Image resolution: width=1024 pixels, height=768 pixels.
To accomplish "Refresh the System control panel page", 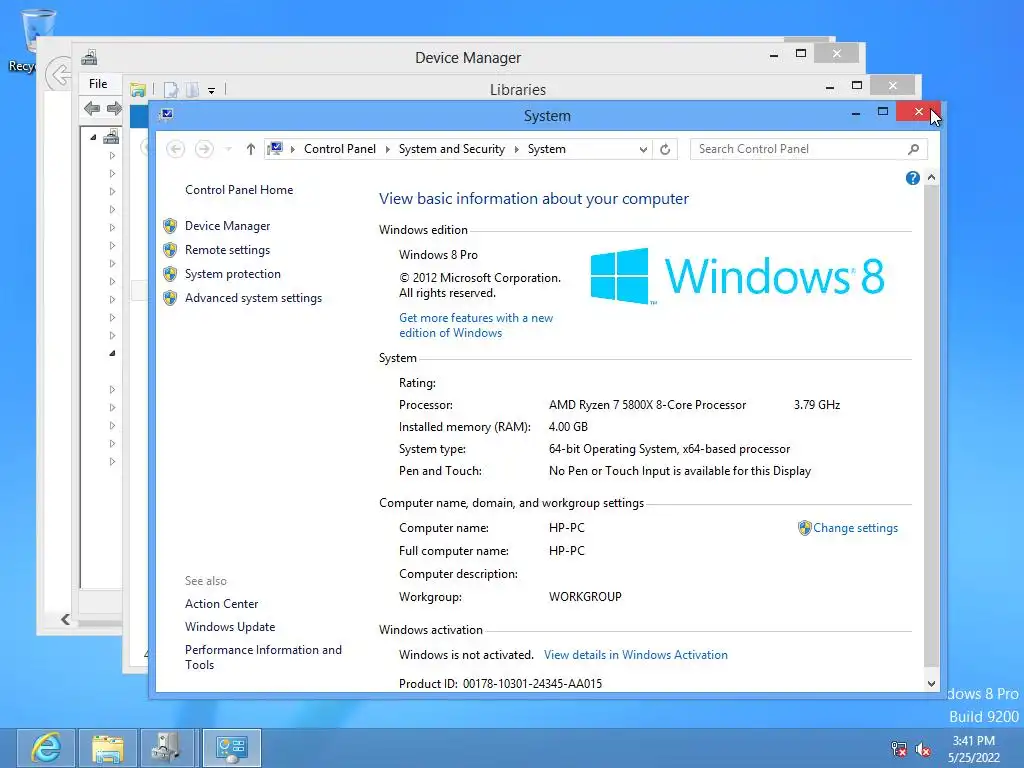I will click(665, 150).
